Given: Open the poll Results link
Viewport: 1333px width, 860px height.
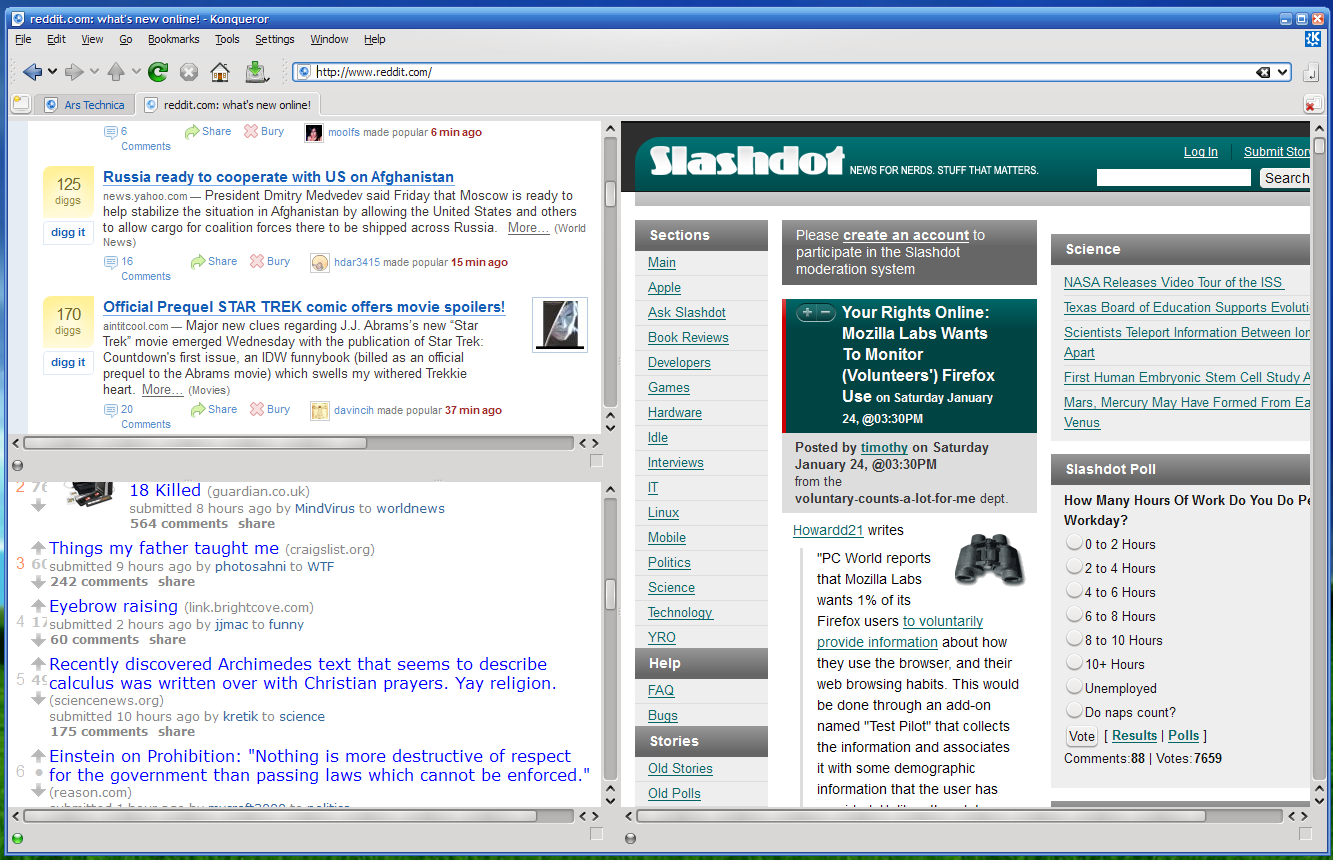Looking at the screenshot, I should 1135,735.
